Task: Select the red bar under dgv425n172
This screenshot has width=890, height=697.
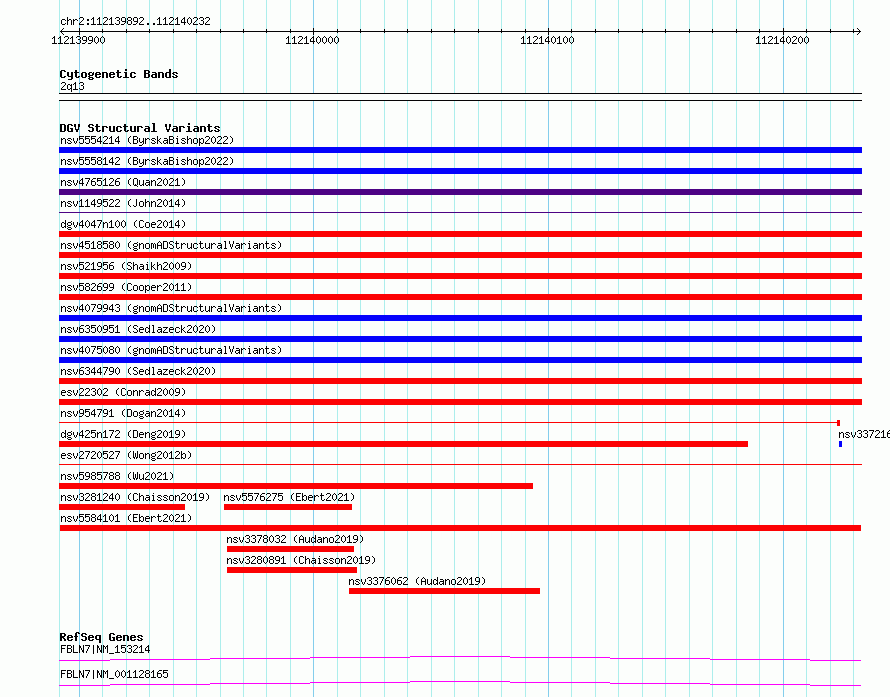Action: pyautogui.click(x=404, y=444)
